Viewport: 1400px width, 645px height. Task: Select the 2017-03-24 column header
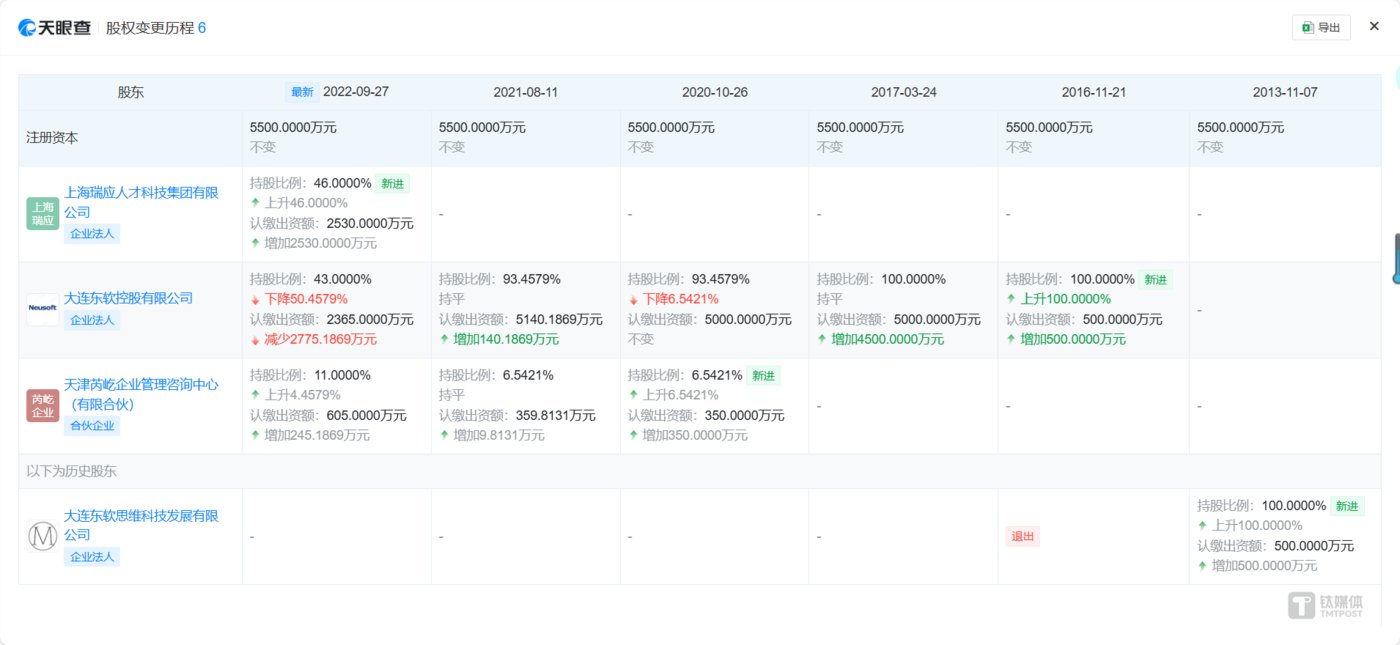click(903, 91)
